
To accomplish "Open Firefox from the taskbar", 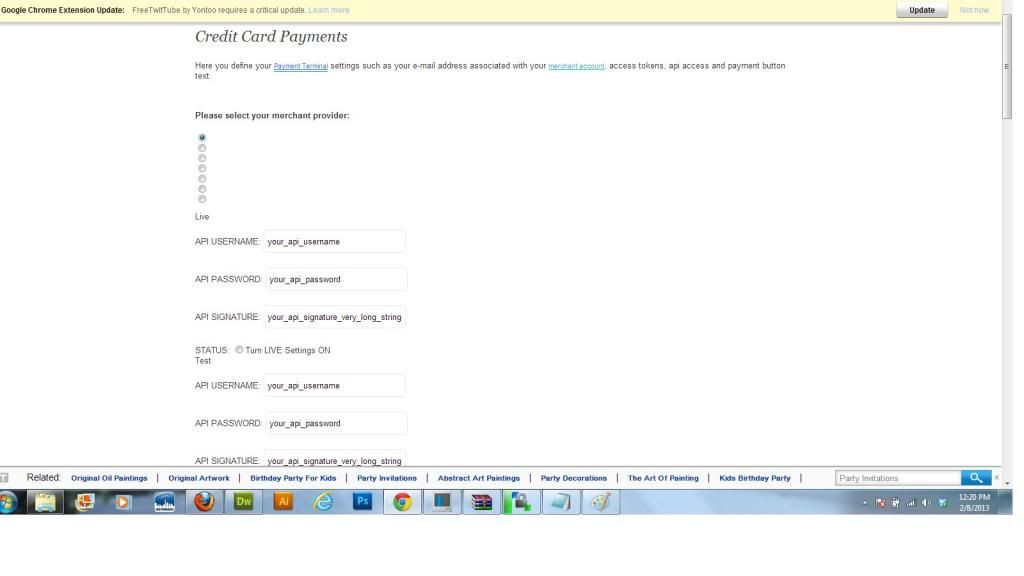I will (x=205, y=502).
